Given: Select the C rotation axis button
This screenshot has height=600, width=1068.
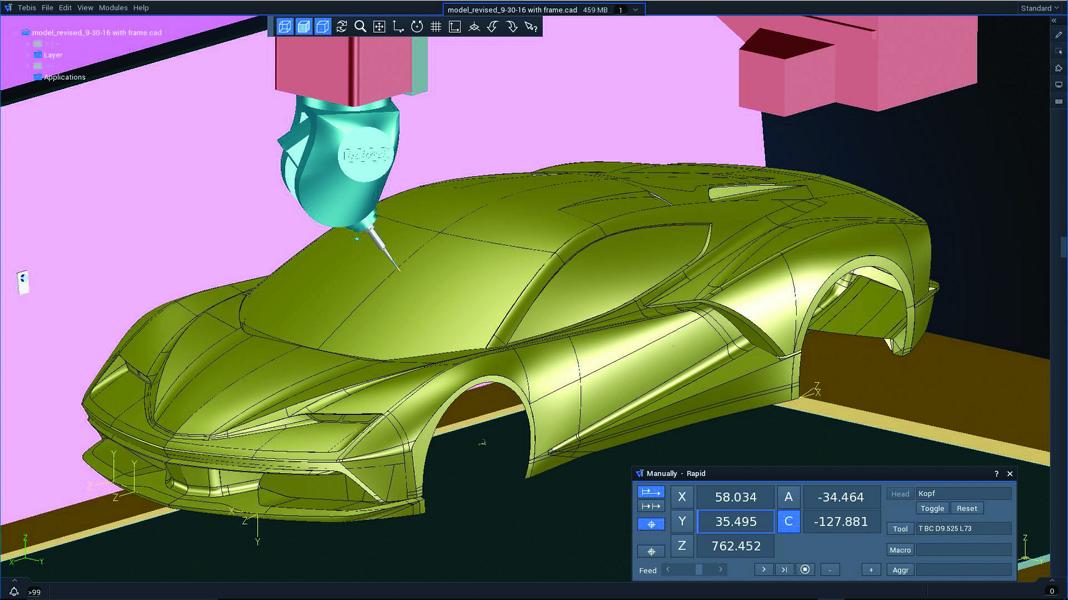Looking at the screenshot, I should coord(789,521).
